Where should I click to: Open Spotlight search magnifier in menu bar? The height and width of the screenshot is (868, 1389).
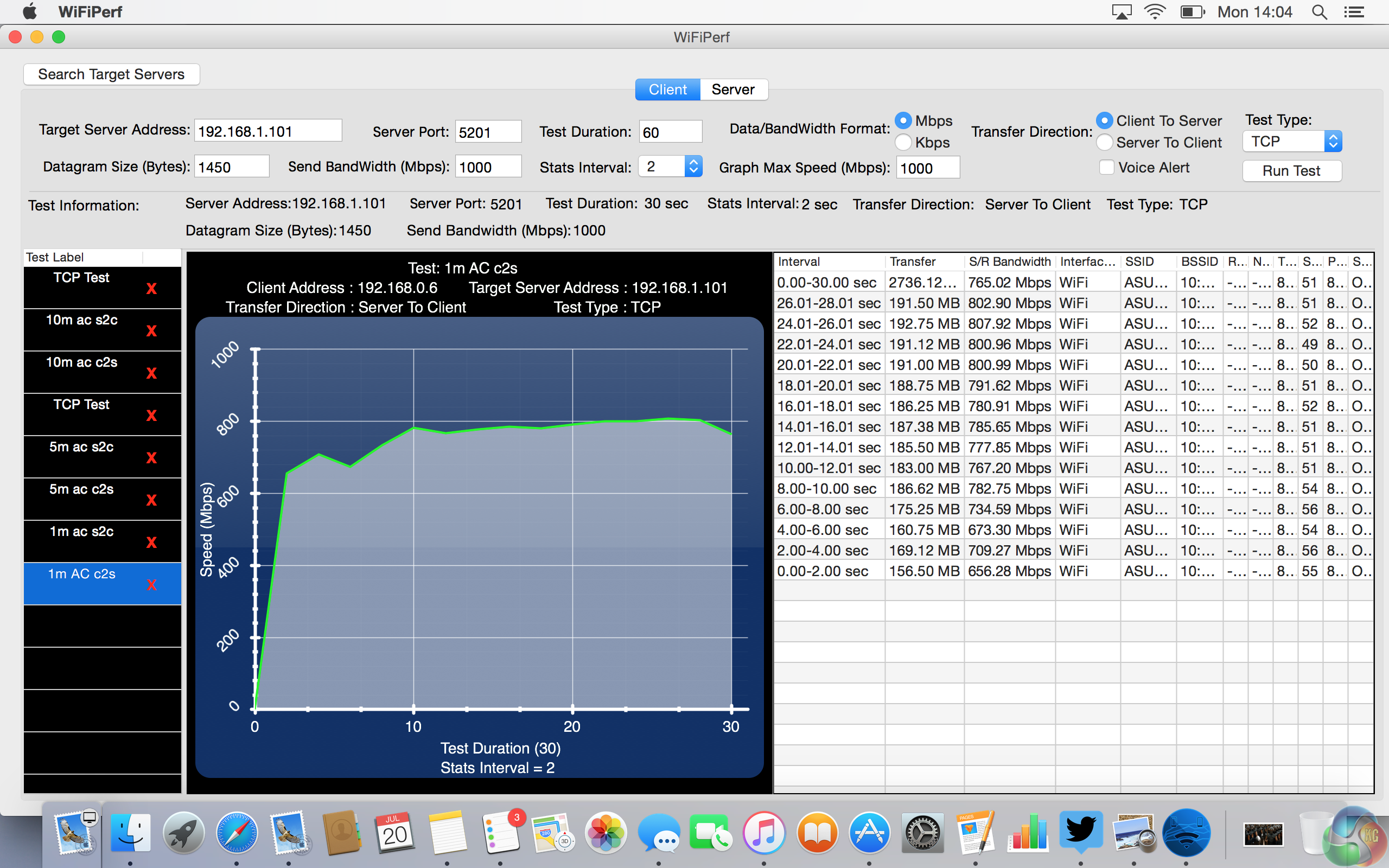[1319, 12]
